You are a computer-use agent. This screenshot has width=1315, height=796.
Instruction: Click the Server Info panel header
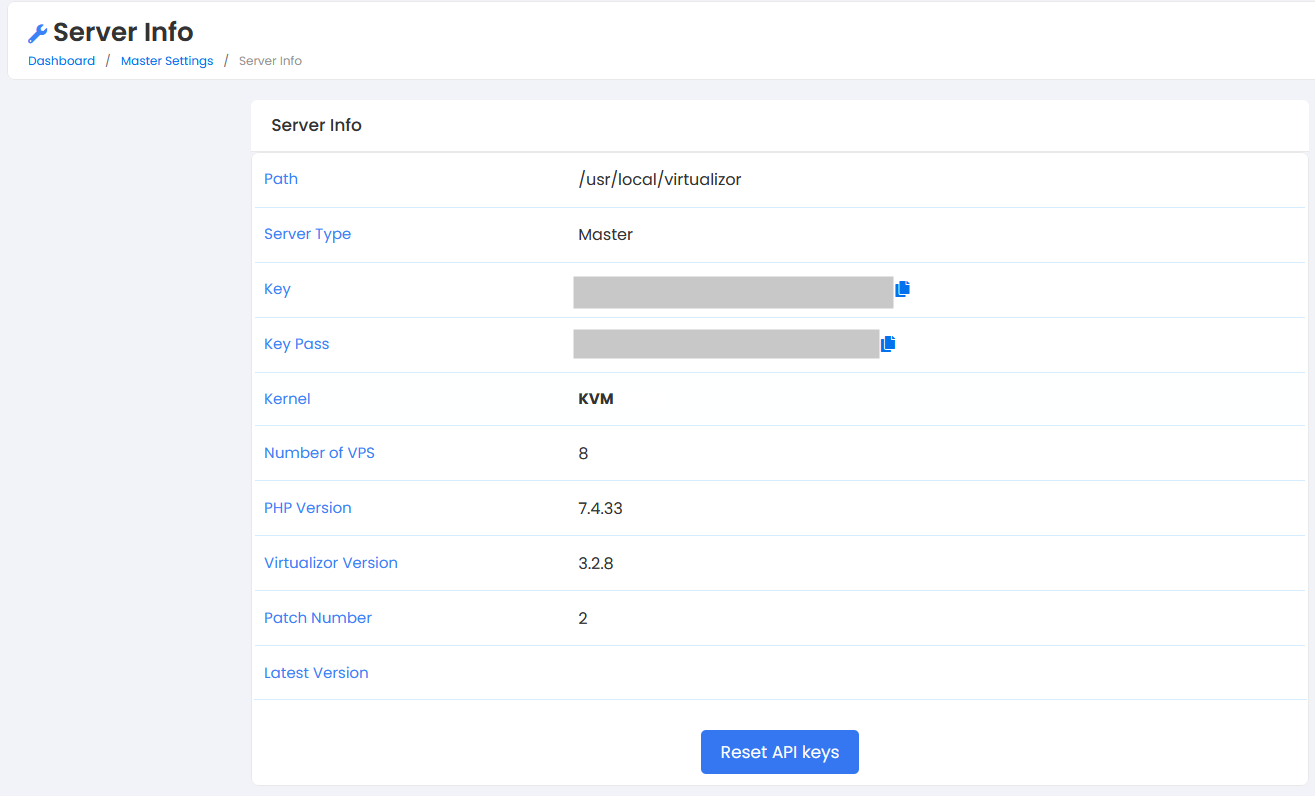point(316,126)
